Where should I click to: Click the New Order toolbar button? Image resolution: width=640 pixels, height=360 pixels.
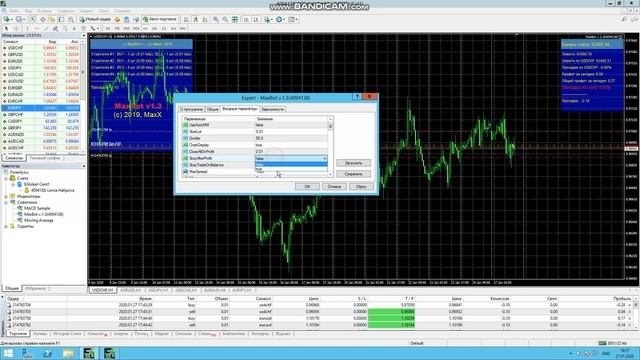[95, 19]
